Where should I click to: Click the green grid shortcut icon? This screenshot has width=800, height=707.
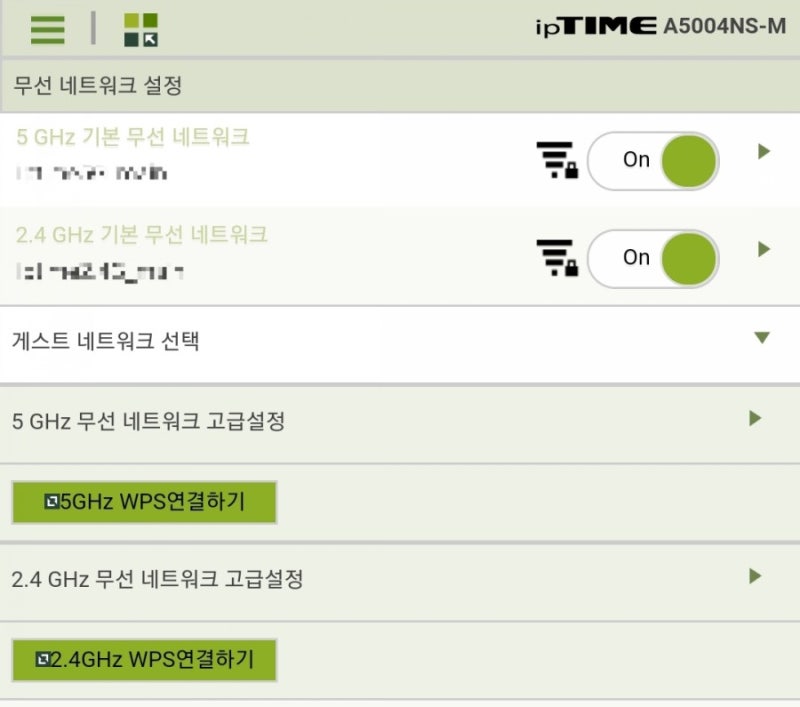pyautogui.click(x=140, y=27)
